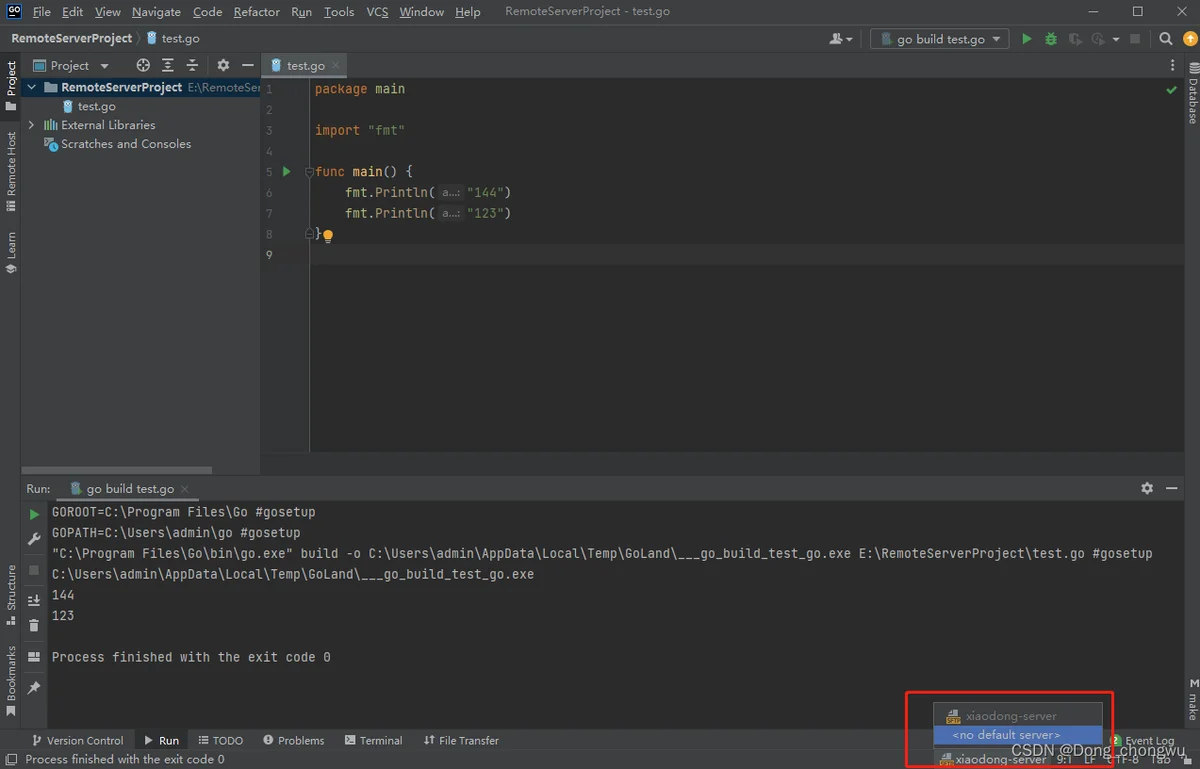Image resolution: width=1200 pixels, height=769 pixels.
Task: Open the Refactor menu
Action: pyautogui.click(x=256, y=12)
